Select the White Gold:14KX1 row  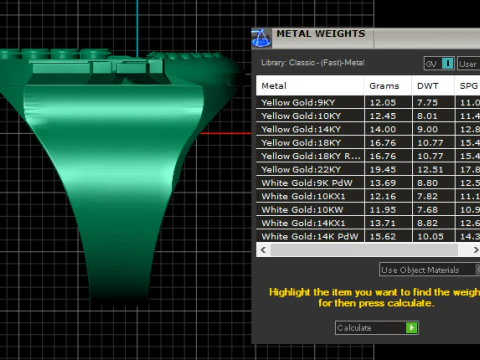368,223
